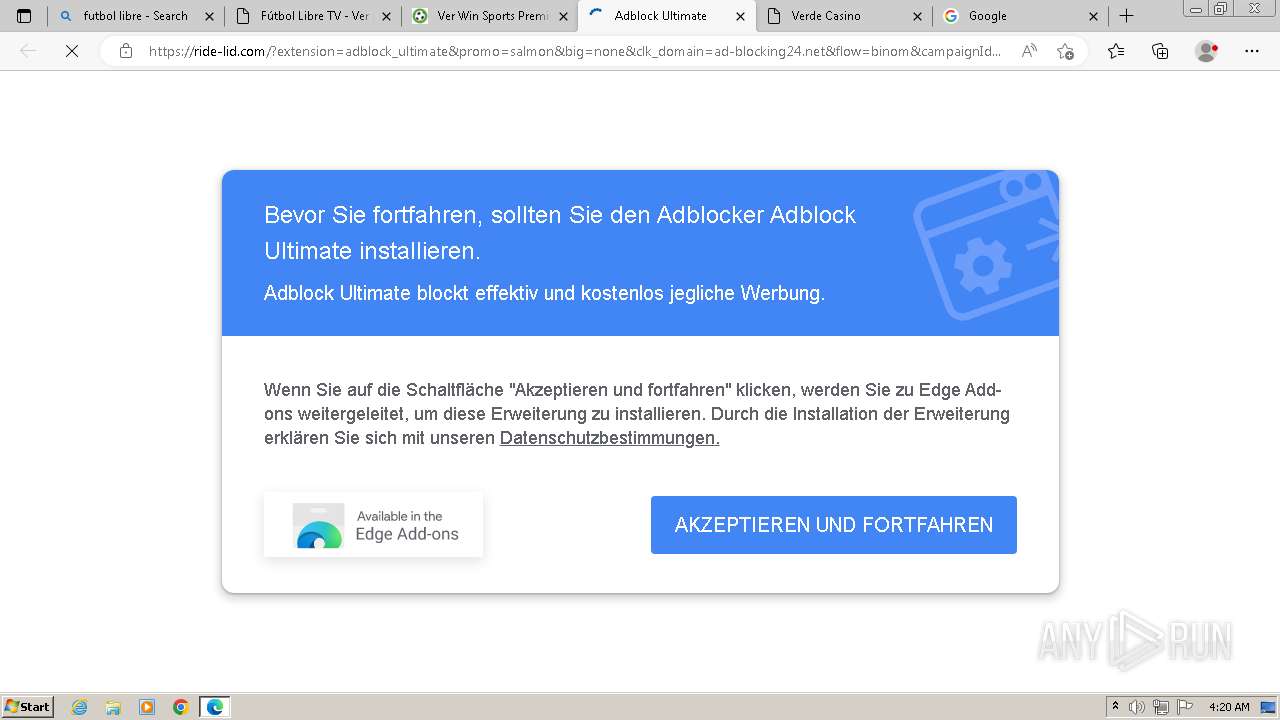Switch to the futbol libre - Search tab
The image size is (1280, 720).
pyautogui.click(x=135, y=16)
